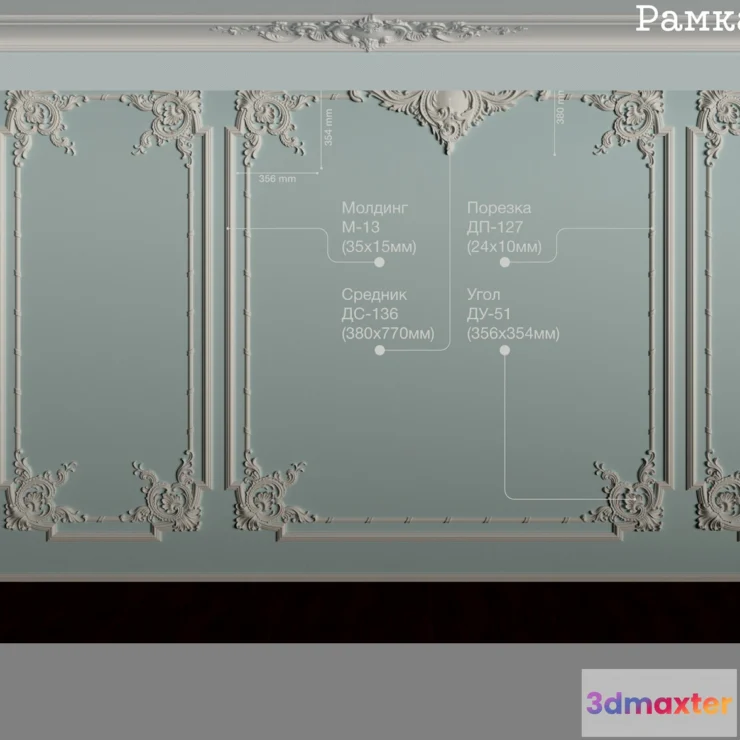Click the '(380x770мм)' dimension text
Image resolution: width=740 pixels, height=740 pixels.
click(388, 334)
